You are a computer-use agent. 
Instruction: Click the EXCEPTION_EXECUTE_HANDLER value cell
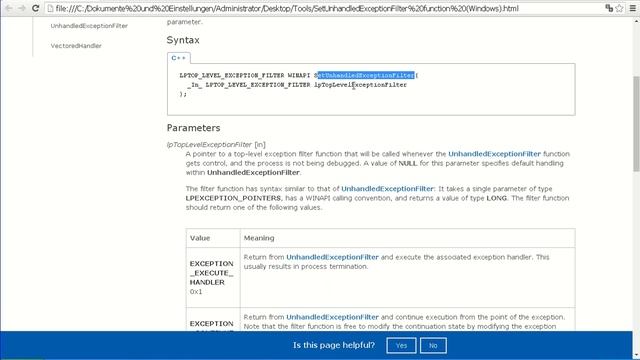(x=213, y=278)
